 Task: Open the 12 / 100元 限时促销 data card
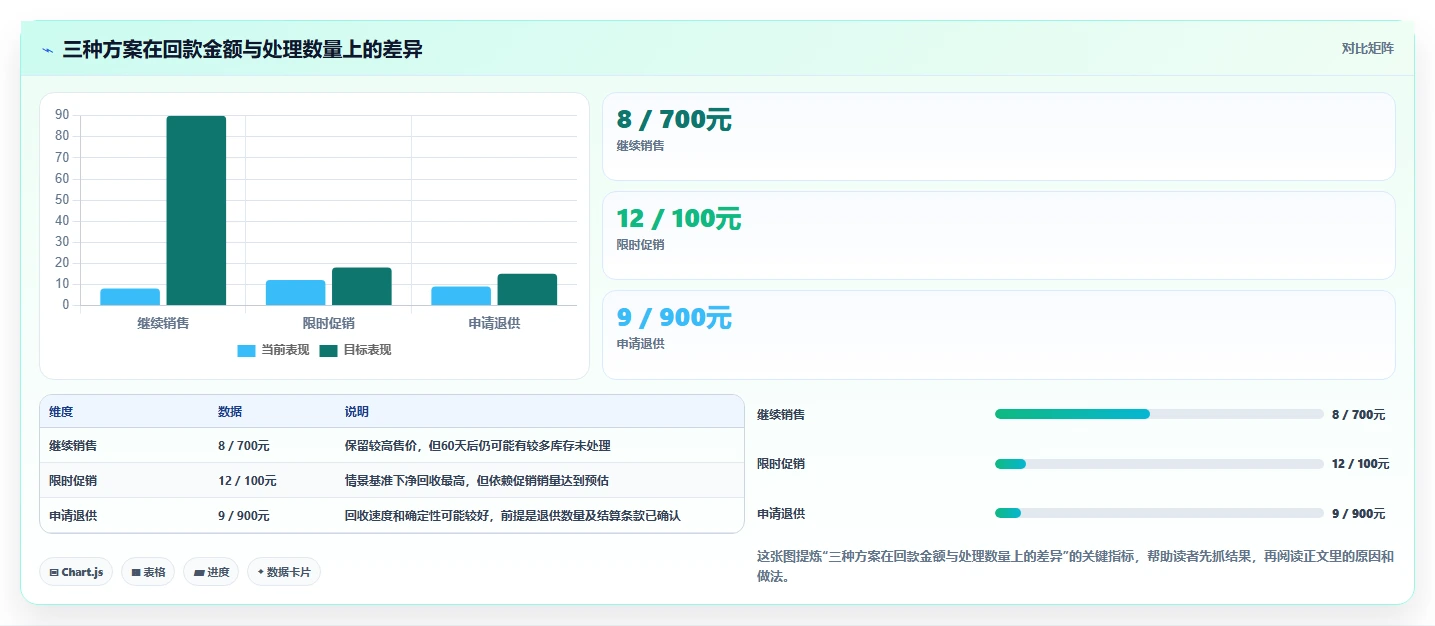[x=998, y=235]
